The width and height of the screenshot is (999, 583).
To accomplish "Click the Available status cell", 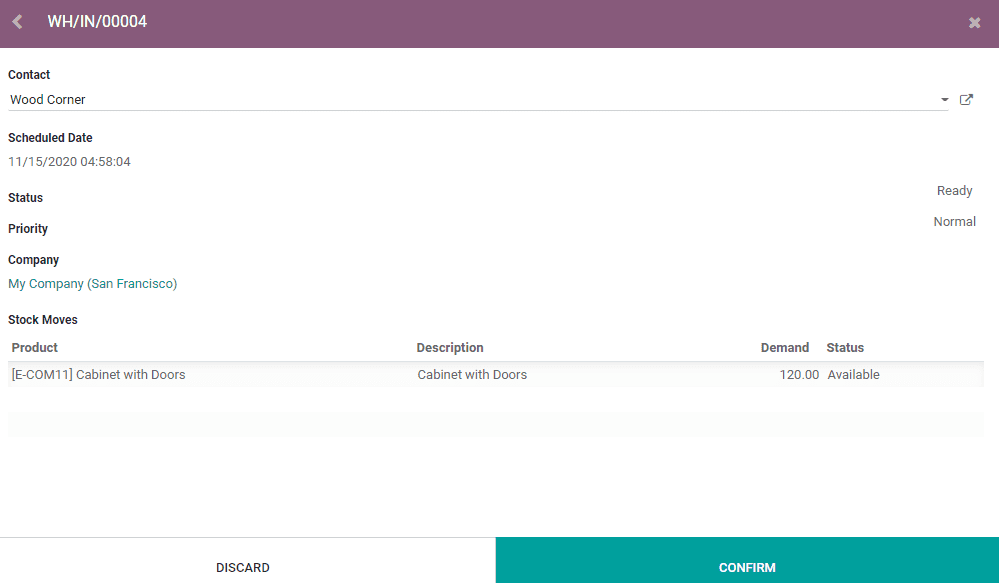I will click(853, 375).
